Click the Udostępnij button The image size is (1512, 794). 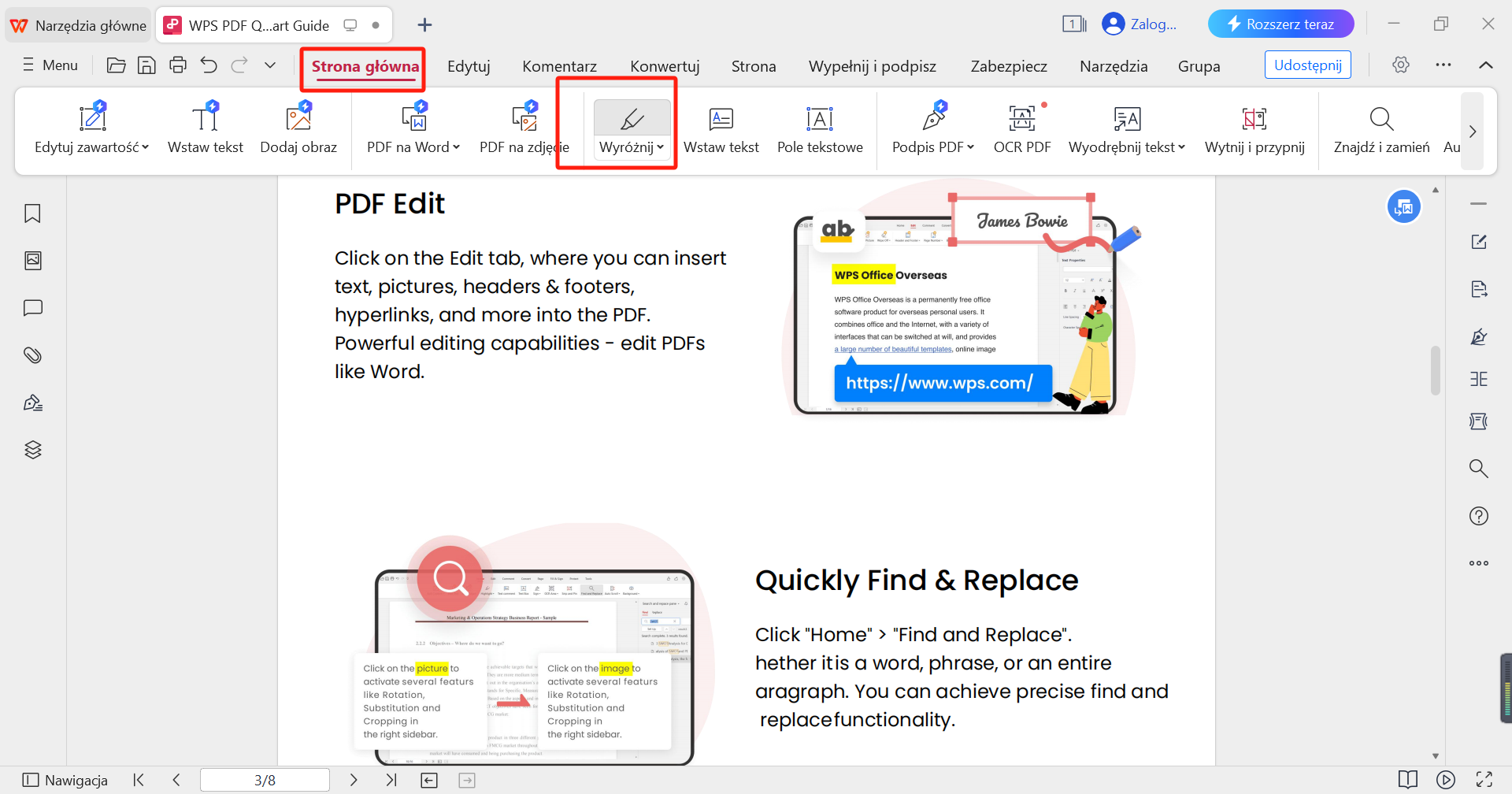[x=1308, y=65]
